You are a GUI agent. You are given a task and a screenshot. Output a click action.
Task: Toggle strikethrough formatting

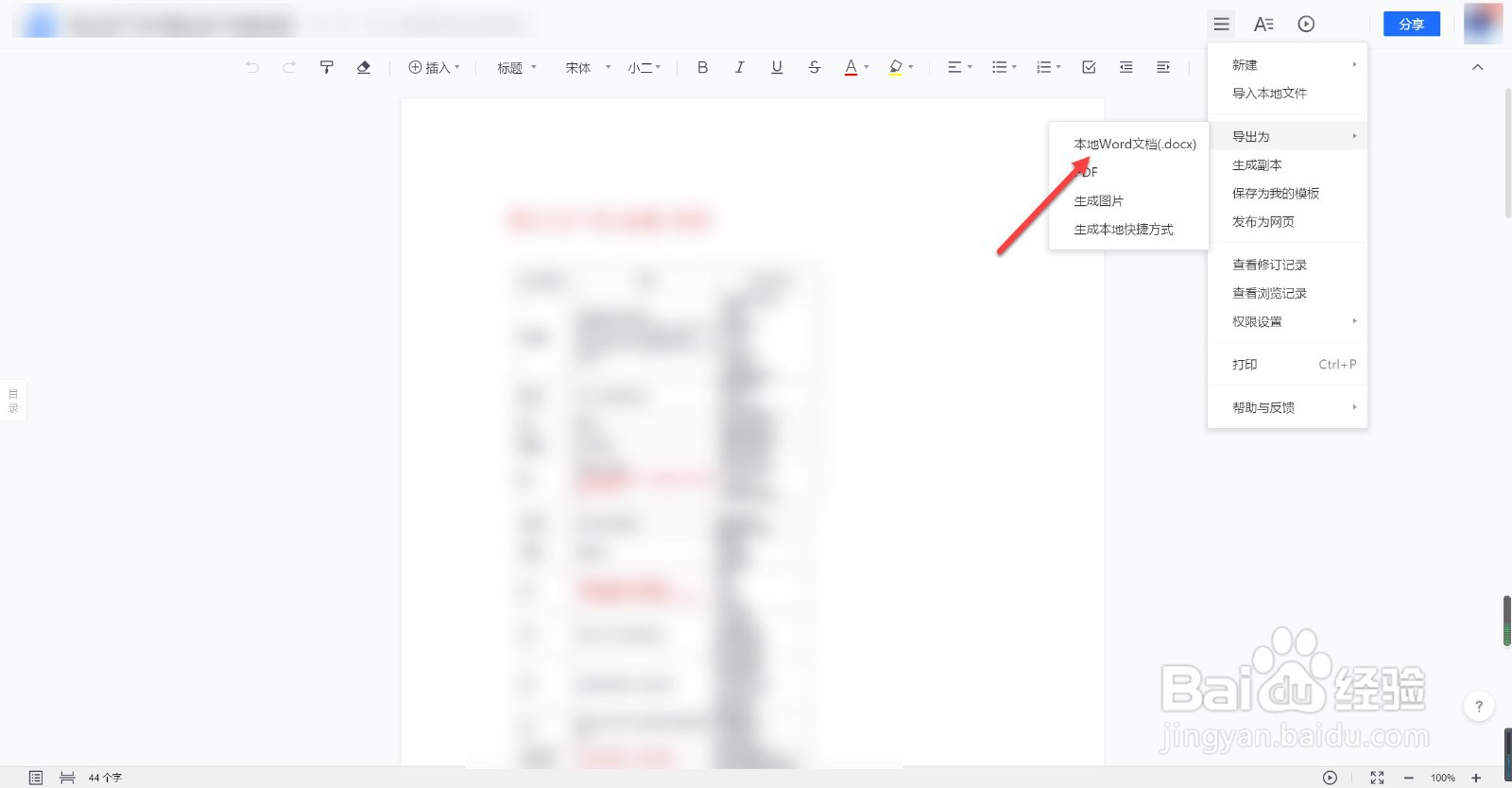[814, 67]
